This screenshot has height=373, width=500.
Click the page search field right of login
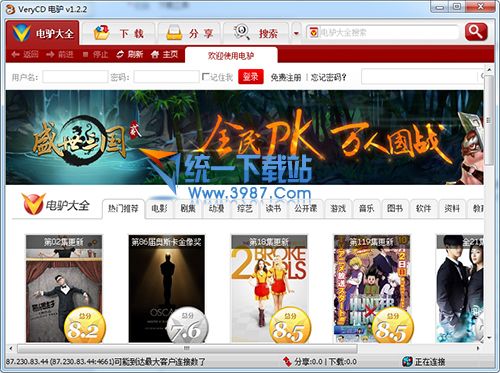420,77
